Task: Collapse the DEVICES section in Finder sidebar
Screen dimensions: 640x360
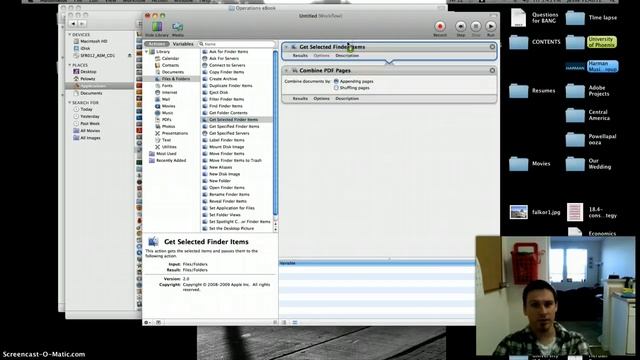Action: coord(70,35)
